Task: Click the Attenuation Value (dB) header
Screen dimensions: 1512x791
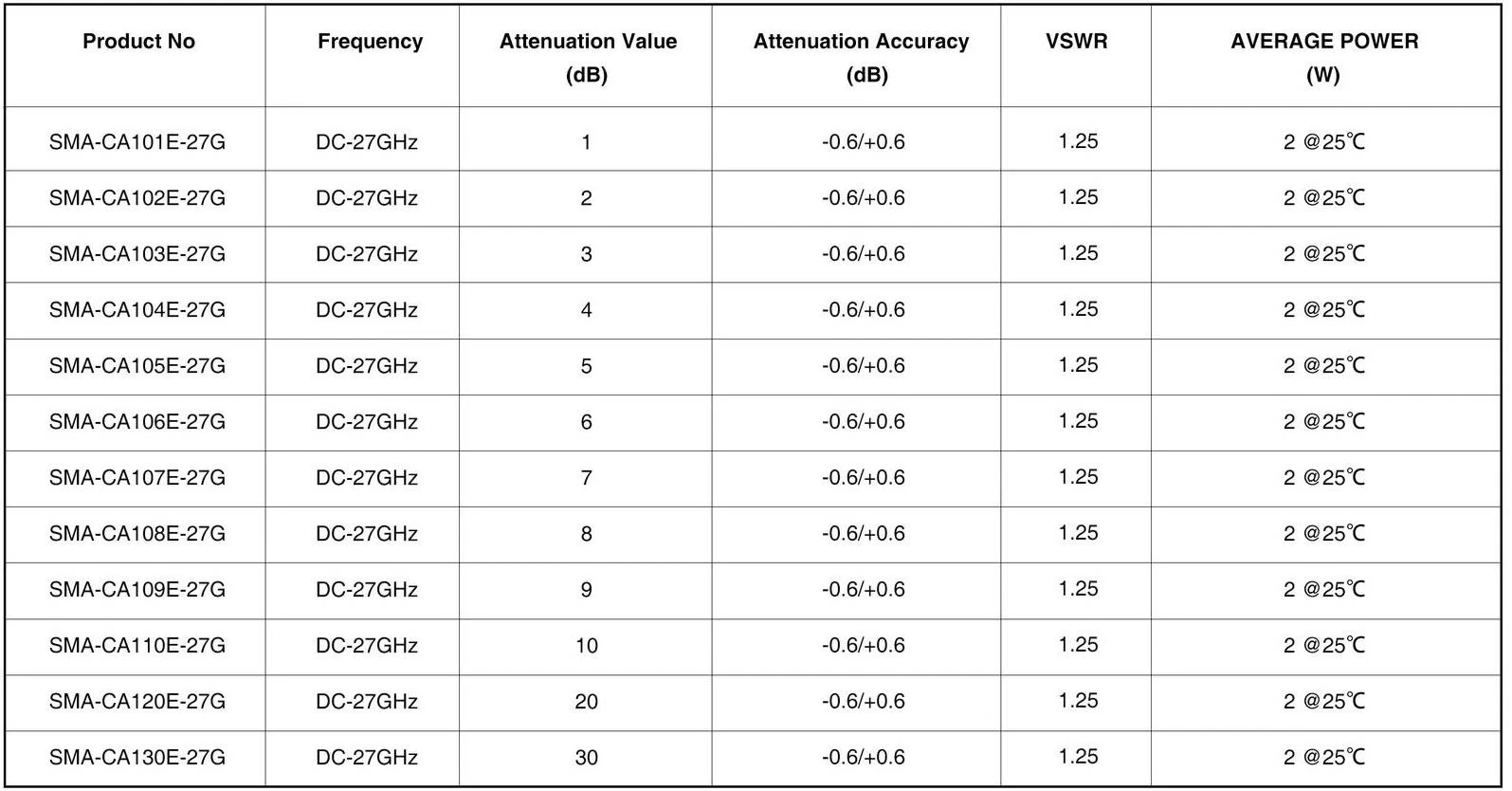Action: (x=587, y=58)
